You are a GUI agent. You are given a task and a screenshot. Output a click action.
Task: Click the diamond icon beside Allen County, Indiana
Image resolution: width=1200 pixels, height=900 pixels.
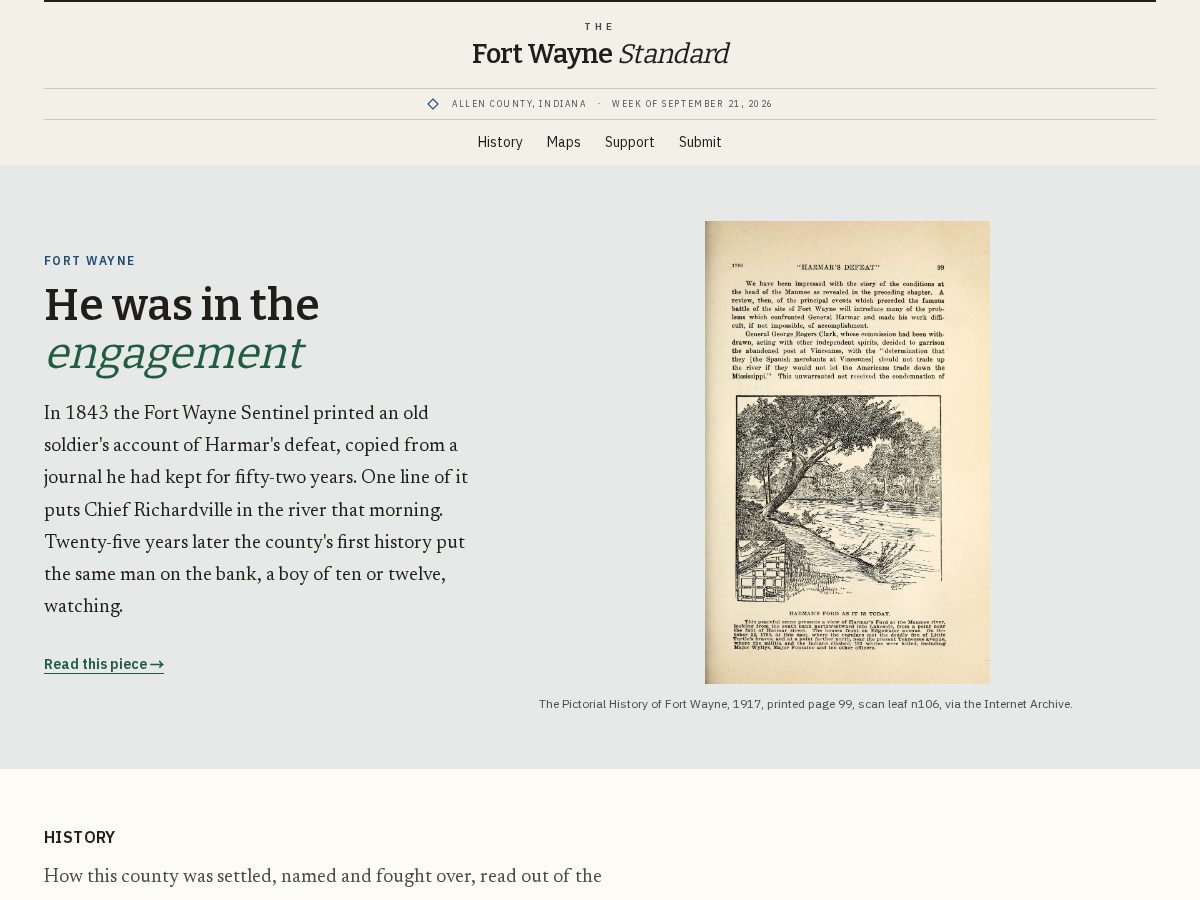click(433, 104)
